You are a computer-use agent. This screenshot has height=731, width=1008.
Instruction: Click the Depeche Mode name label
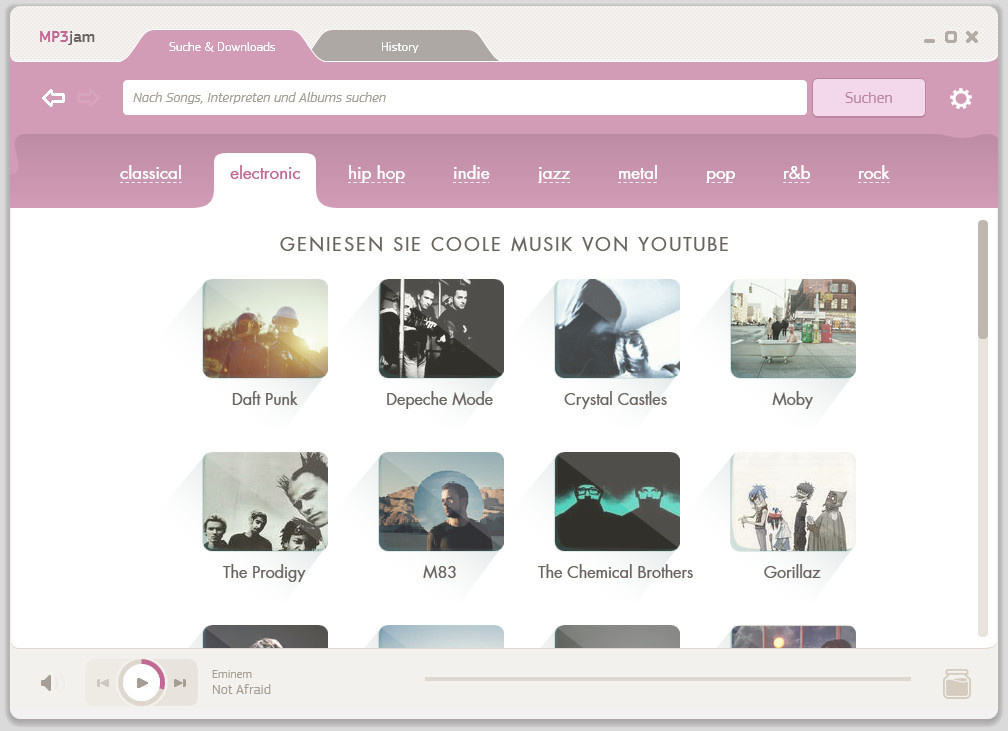440,399
